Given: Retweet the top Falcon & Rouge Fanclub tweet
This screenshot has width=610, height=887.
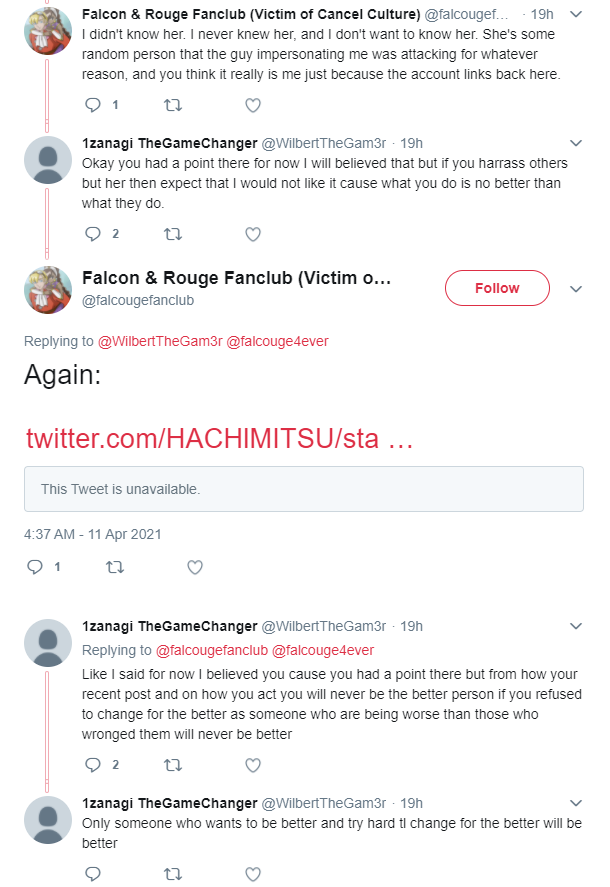Looking at the screenshot, I should [173, 105].
